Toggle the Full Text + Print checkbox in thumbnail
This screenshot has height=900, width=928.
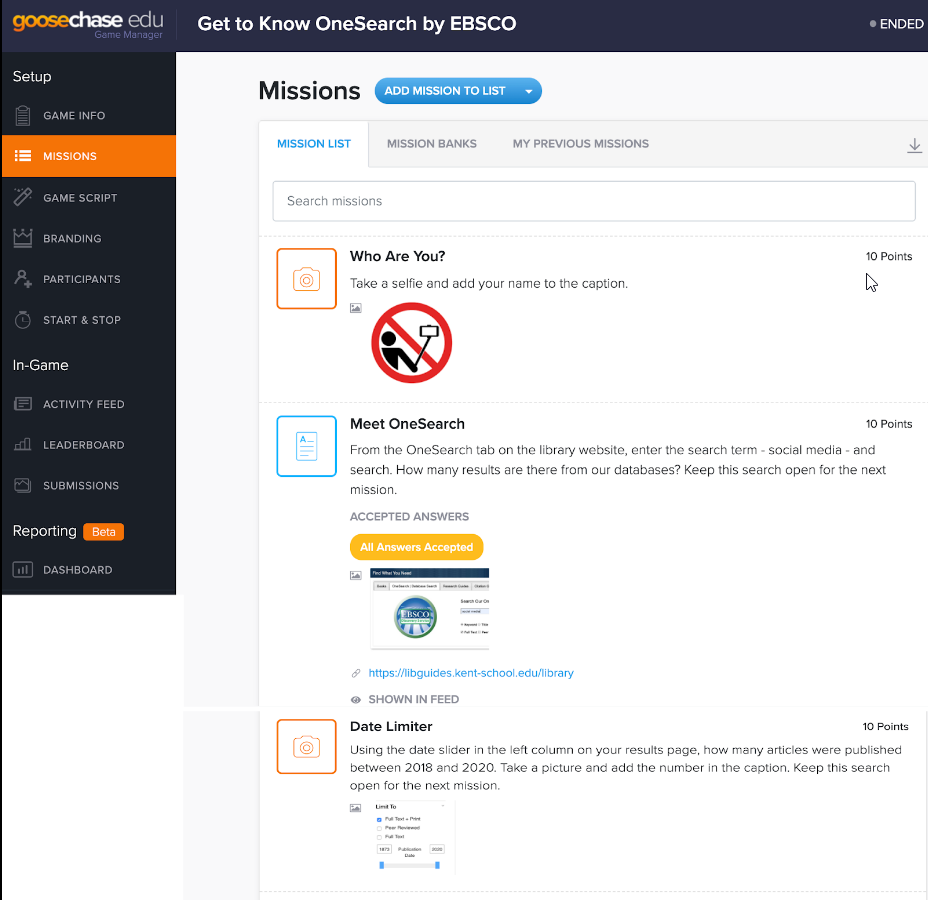coord(379,819)
